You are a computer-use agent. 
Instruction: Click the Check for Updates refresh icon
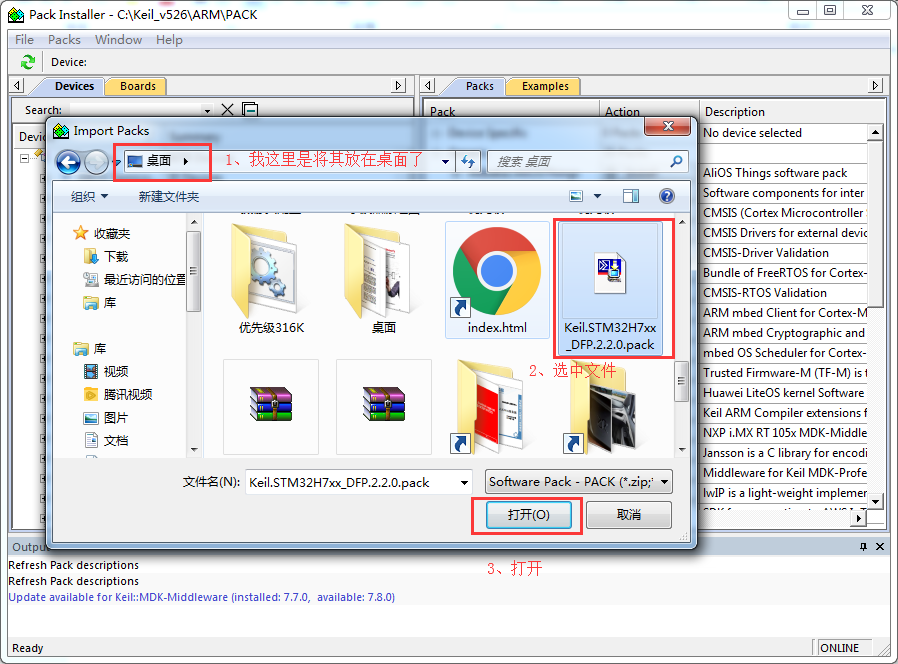(x=28, y=62)
